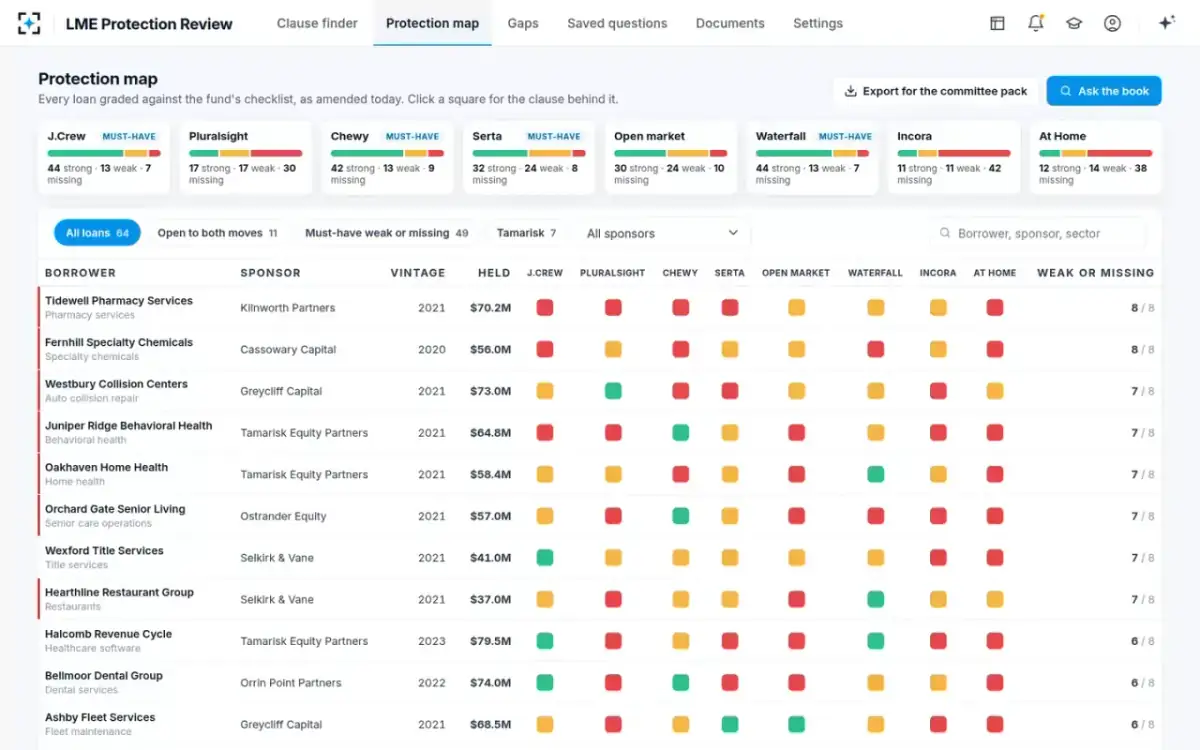Click the Borrower, sponsor, sector search field
1200x750 pixels.
pyautogui.click(x=1037, y=233)
